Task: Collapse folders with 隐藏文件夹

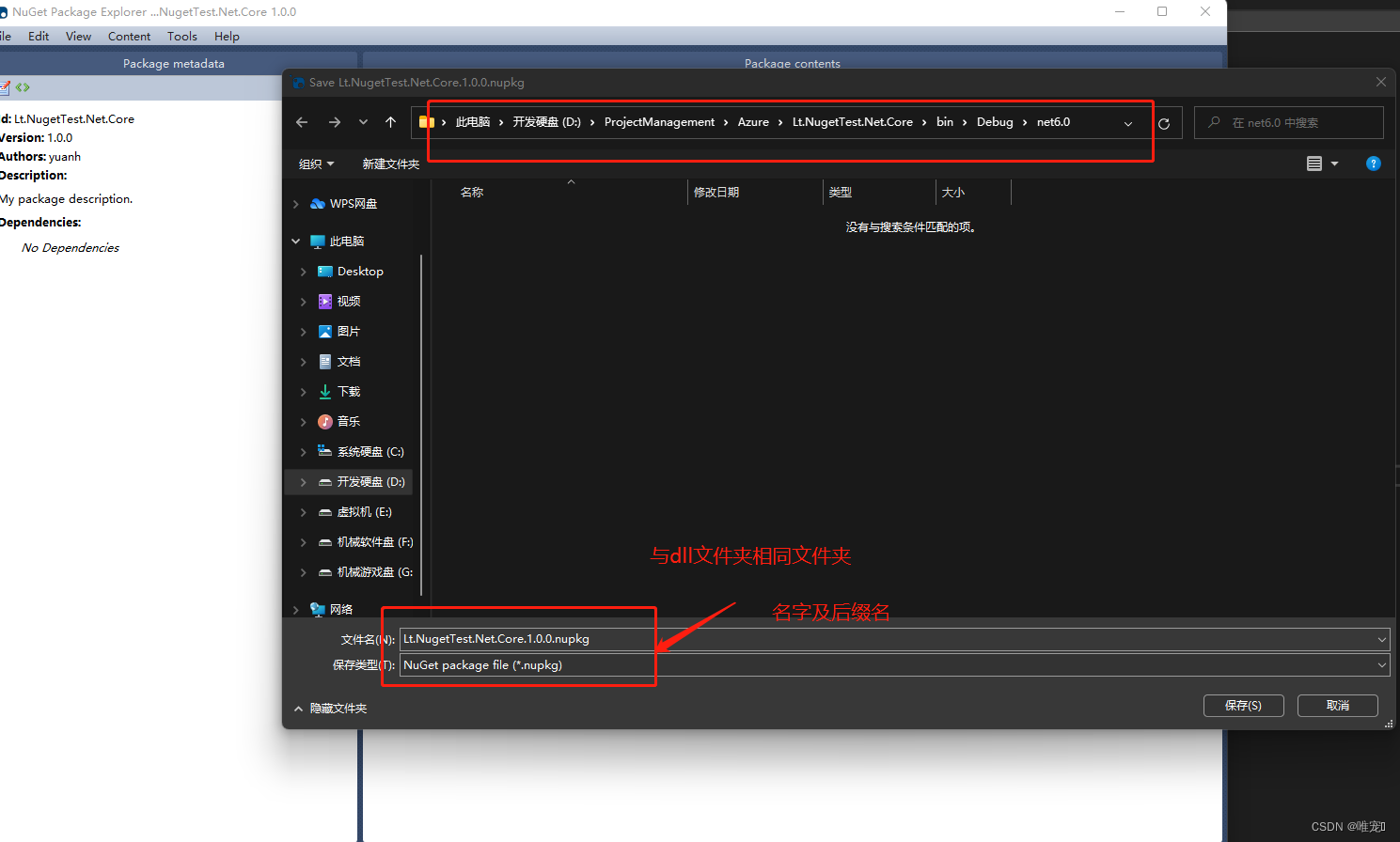Action: point(331,709)
